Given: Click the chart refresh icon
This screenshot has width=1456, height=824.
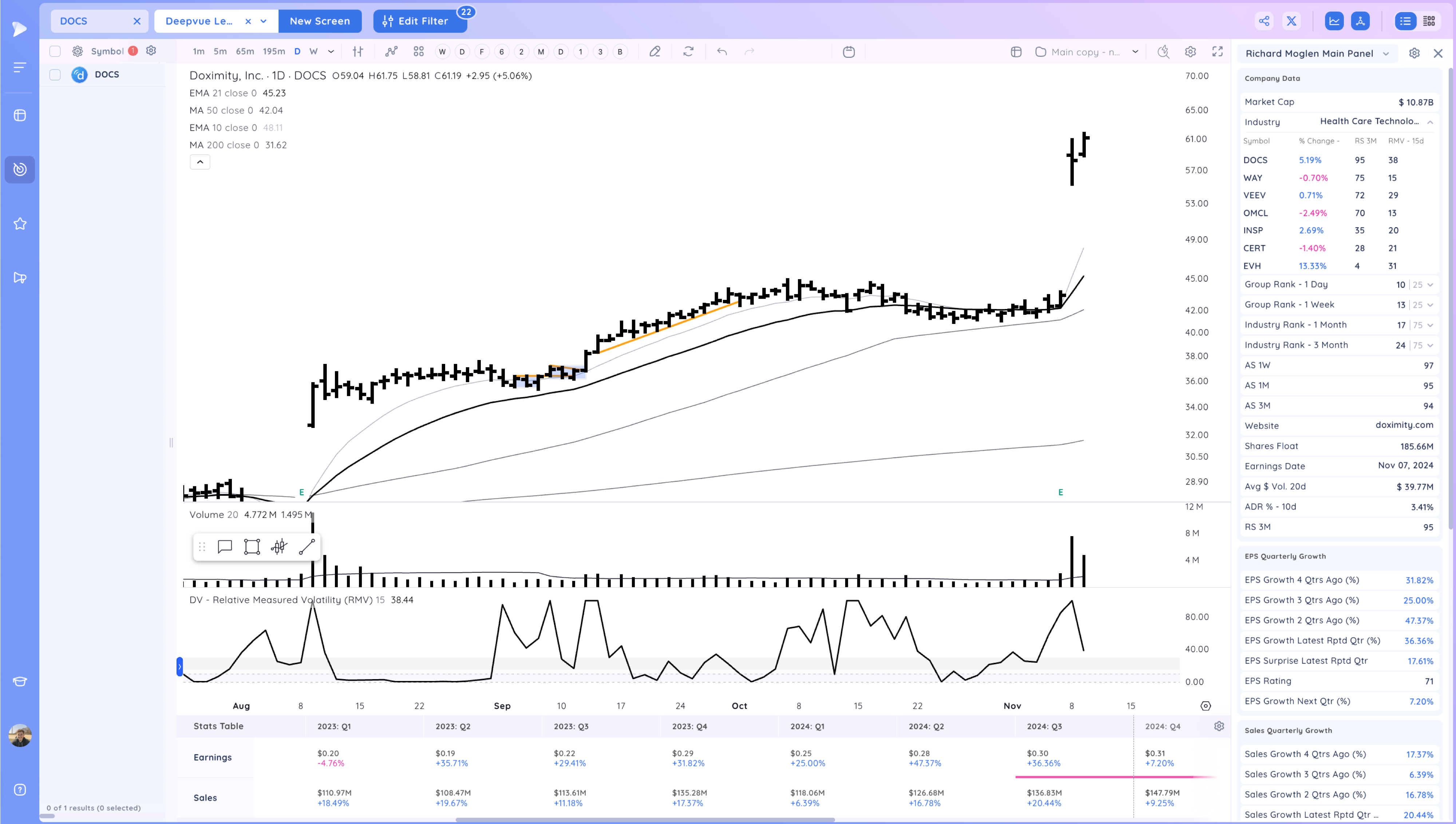Looking at the screenshot, I should [688, 52].
